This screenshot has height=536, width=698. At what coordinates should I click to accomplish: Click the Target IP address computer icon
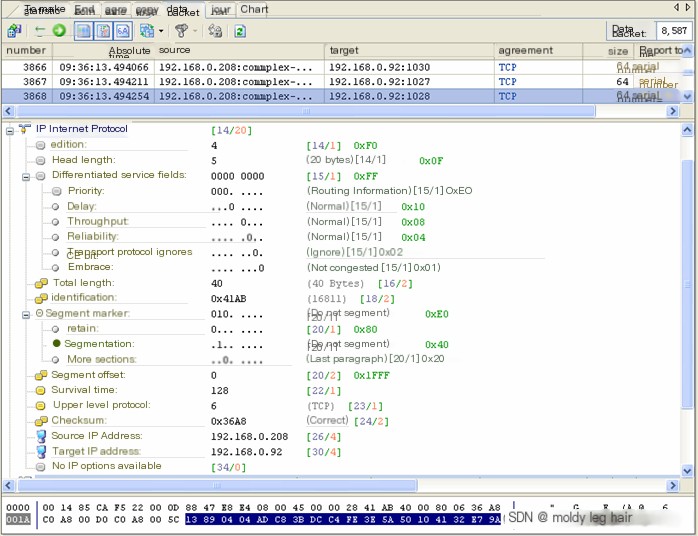(x=41, y=451)
